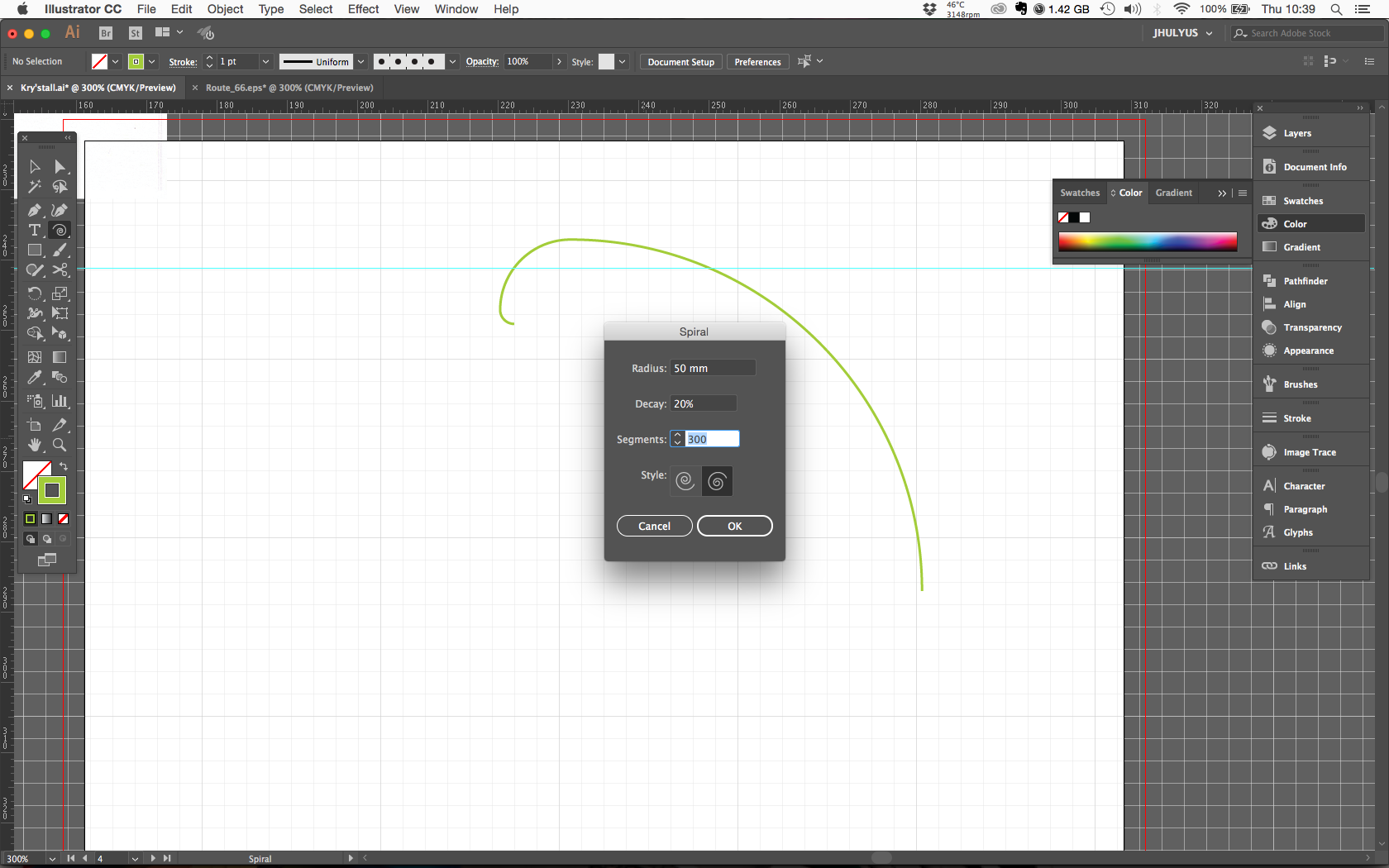Select the Shape Builder tool
The image size is (1389, 868).
coord(35,333)
